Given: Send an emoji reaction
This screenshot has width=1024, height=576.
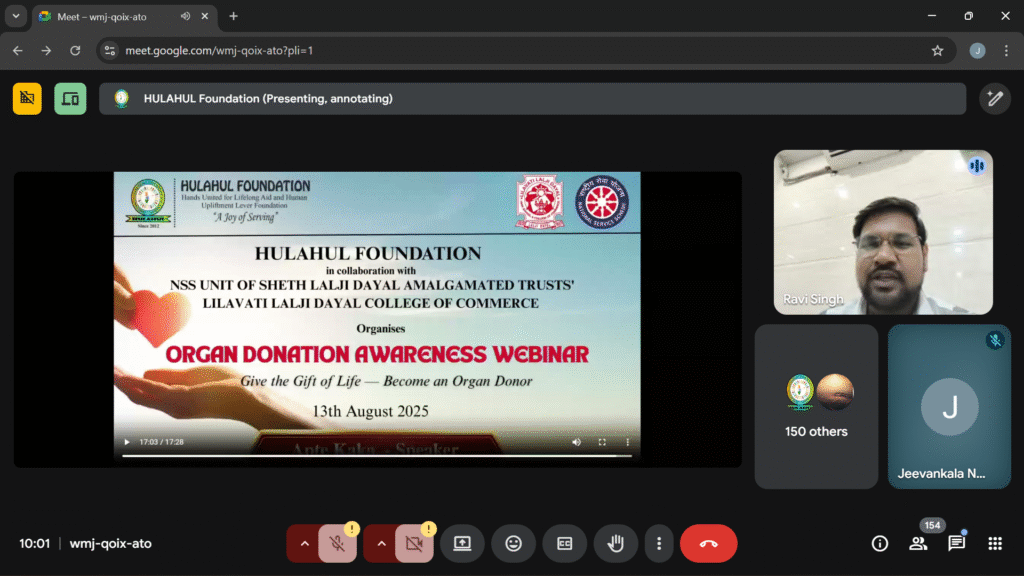Looking at the screenshot, I should [x=513, y=543].
